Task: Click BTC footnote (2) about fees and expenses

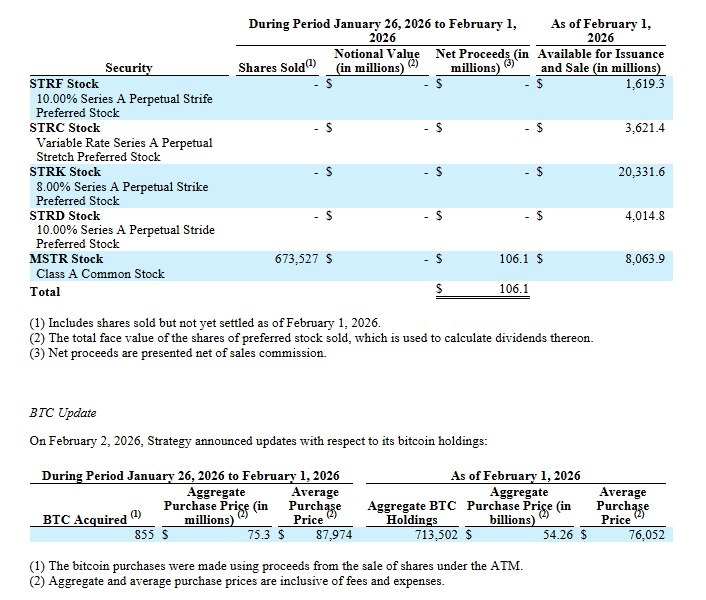Action: point(237,581)
